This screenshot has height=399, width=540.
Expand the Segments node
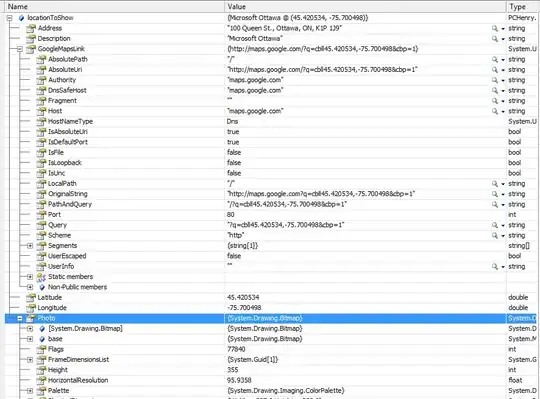pyautogui.click(x=30, y=246)
